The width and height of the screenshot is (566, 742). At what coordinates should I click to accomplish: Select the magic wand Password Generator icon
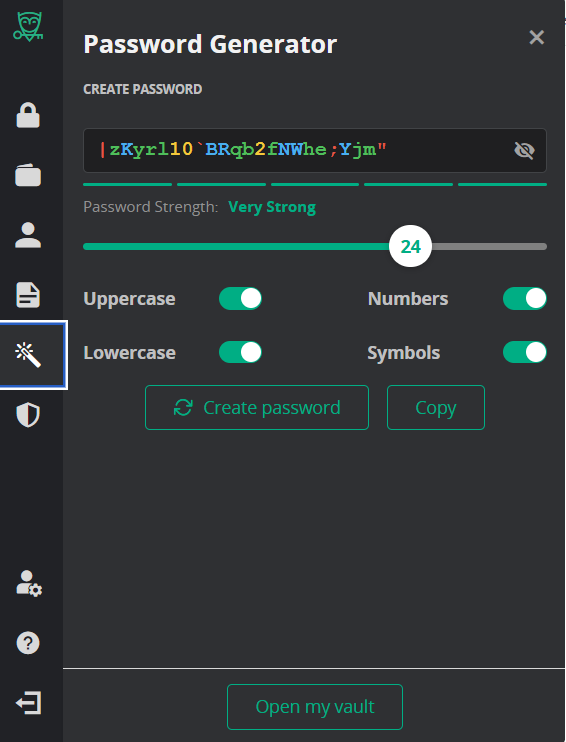28,355
